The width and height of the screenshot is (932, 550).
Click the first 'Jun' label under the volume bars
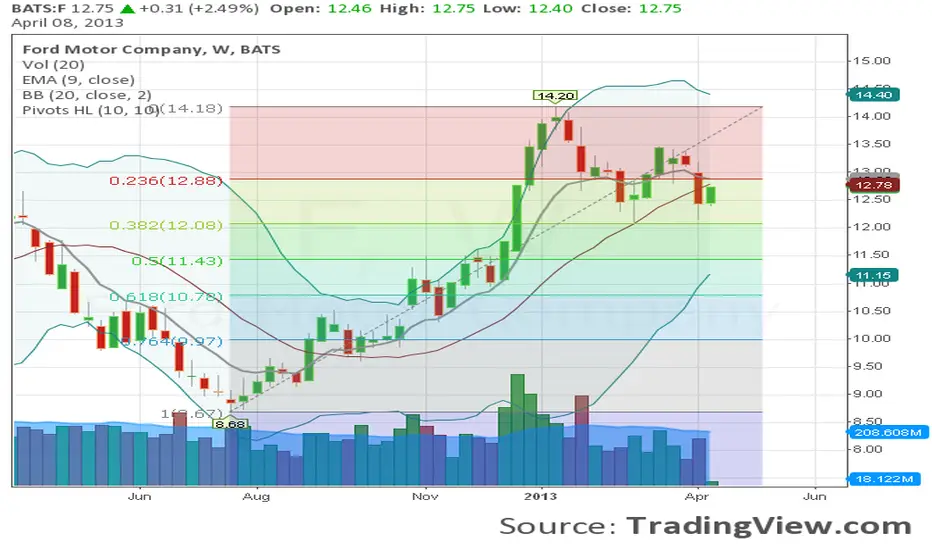coord(139,496)
